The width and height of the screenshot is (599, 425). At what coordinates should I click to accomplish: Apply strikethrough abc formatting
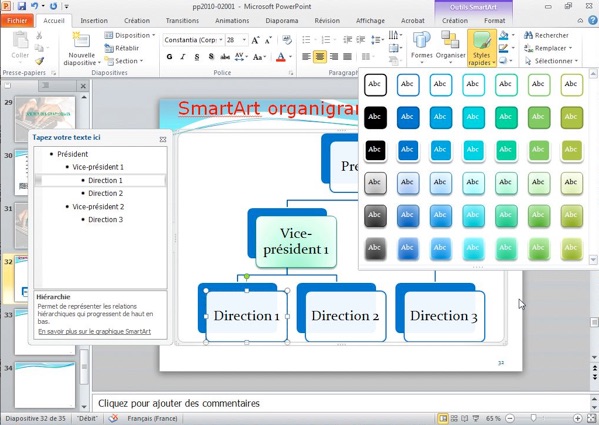tap(225, 57)
